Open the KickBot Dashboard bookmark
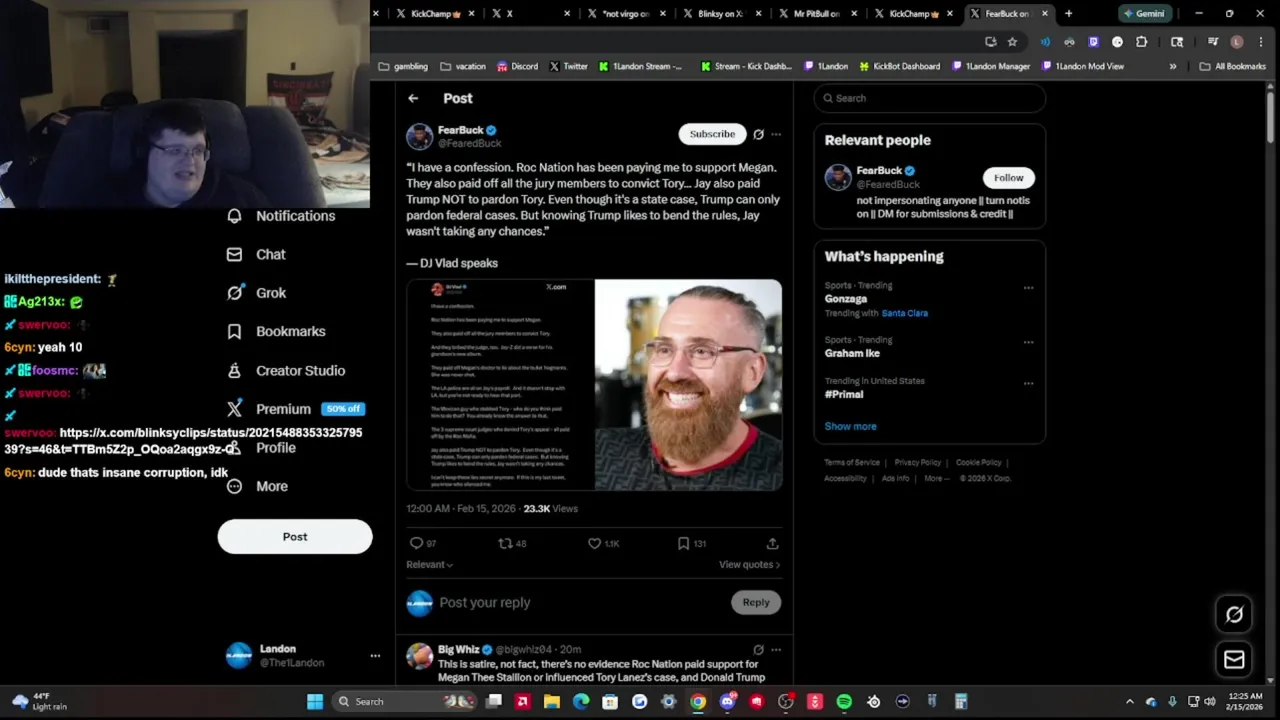Image resolution: width=1280 pixels, height=720 pixels. [x=899, y=67]
